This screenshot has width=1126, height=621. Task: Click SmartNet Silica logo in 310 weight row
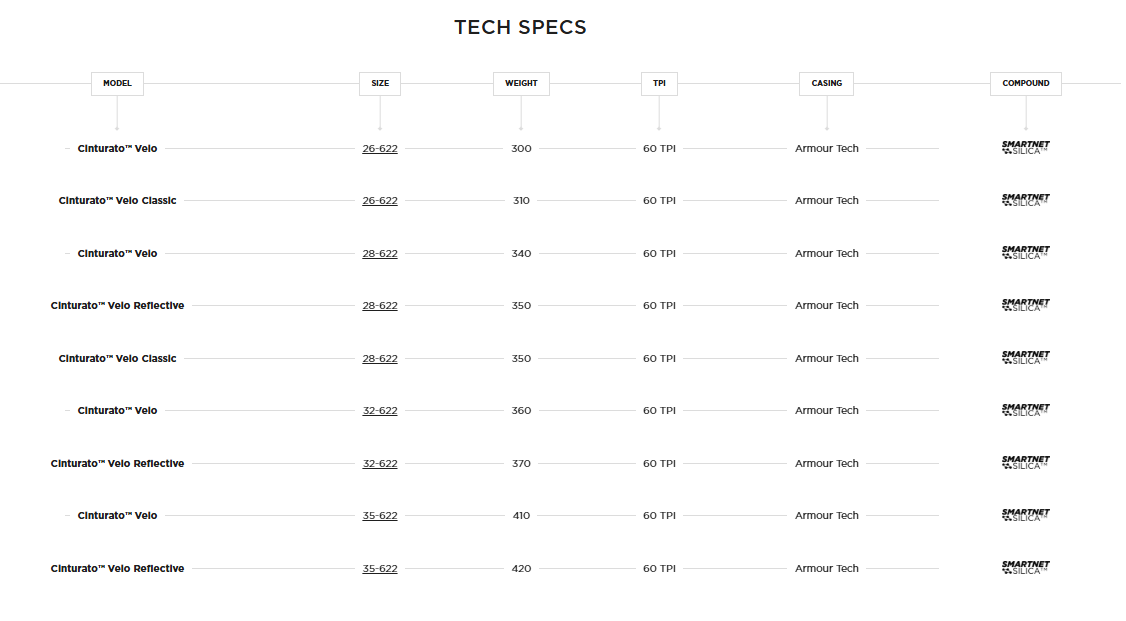(1025, 201)
